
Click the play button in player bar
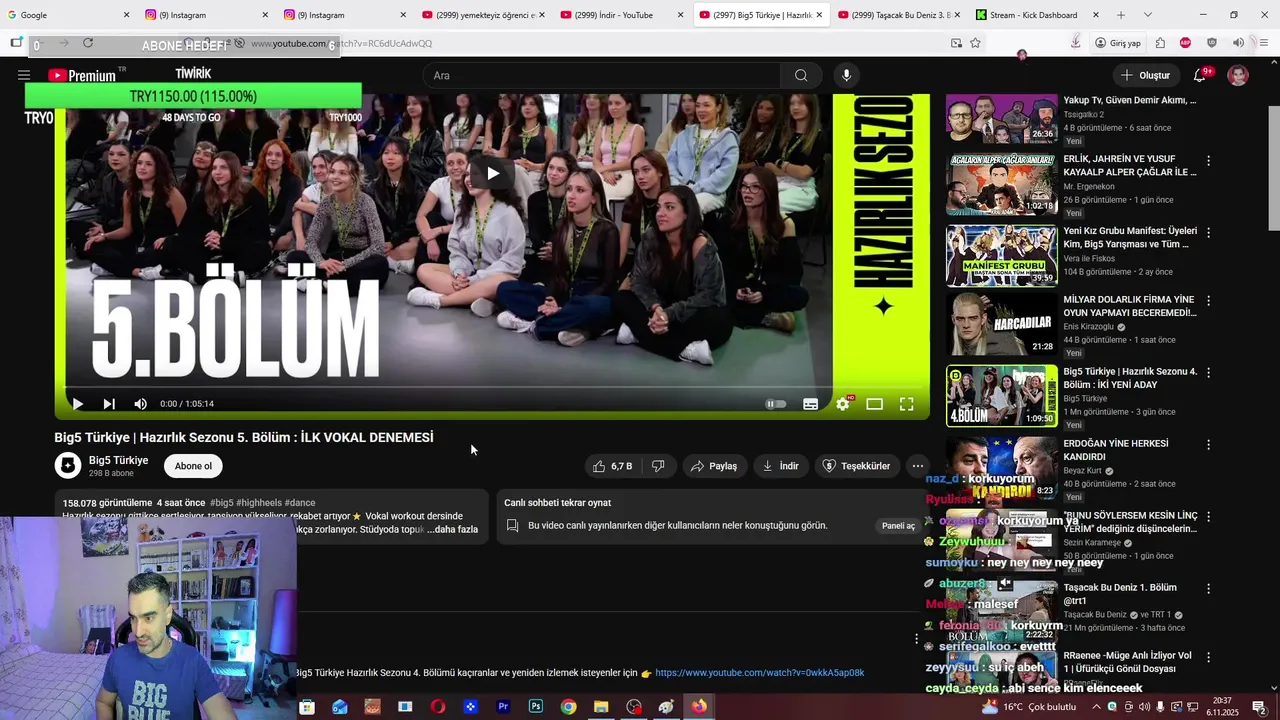point(77,404)
